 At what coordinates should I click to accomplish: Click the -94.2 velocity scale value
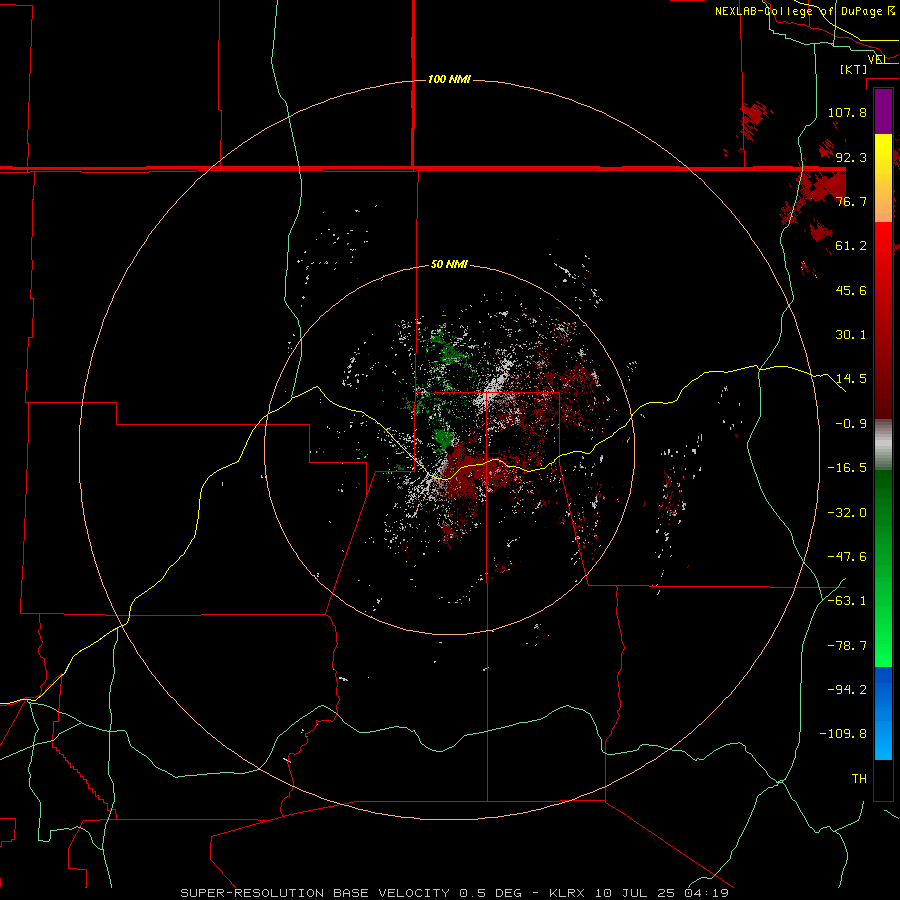tap(847, 690)
